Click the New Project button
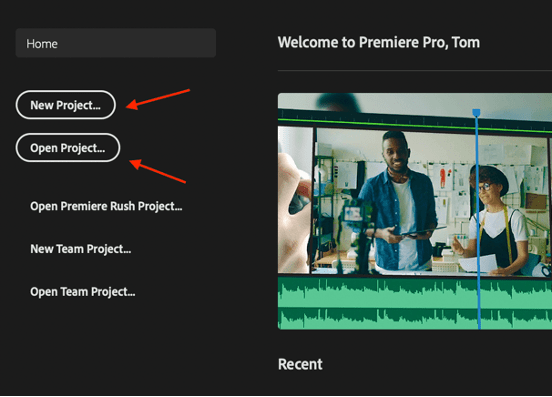552x397 pixels. pos(65,105)
